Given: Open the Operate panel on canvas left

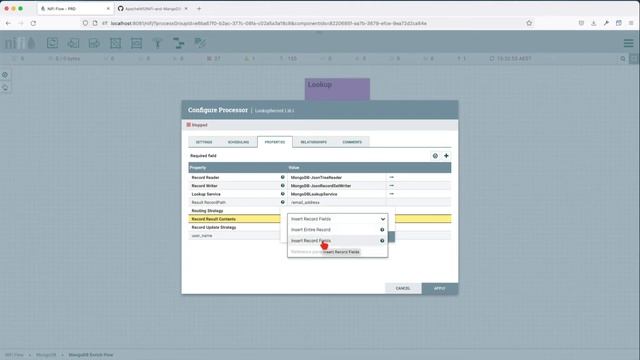Looking at the screenshot, I should click(5, 88).
